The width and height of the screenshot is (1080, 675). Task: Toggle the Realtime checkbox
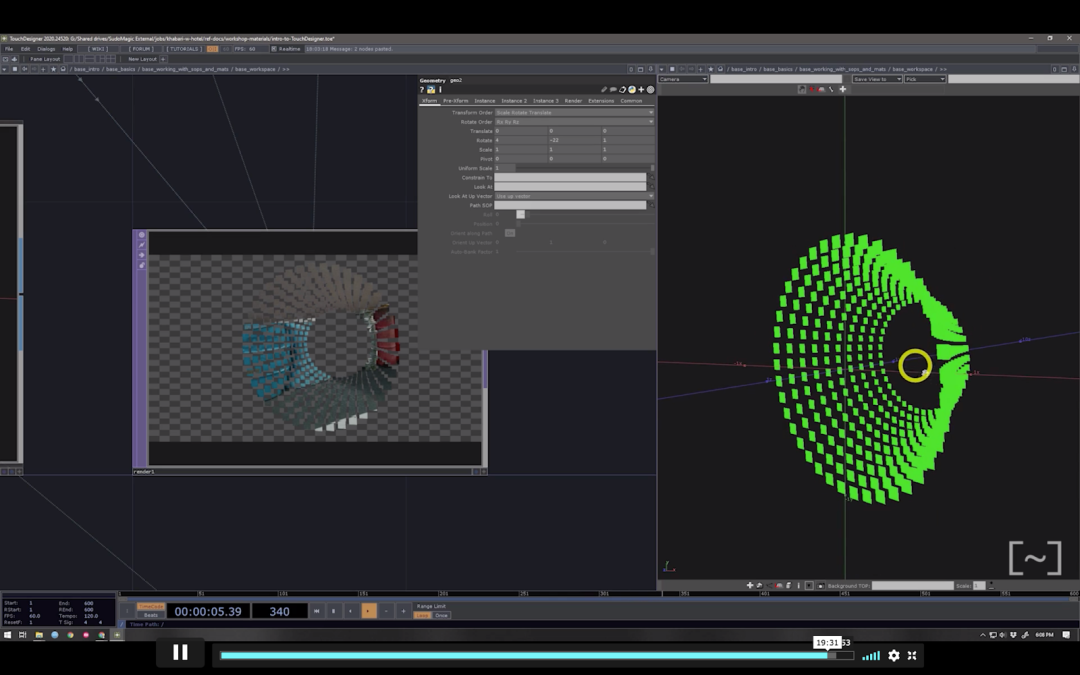tap(274, 48)
